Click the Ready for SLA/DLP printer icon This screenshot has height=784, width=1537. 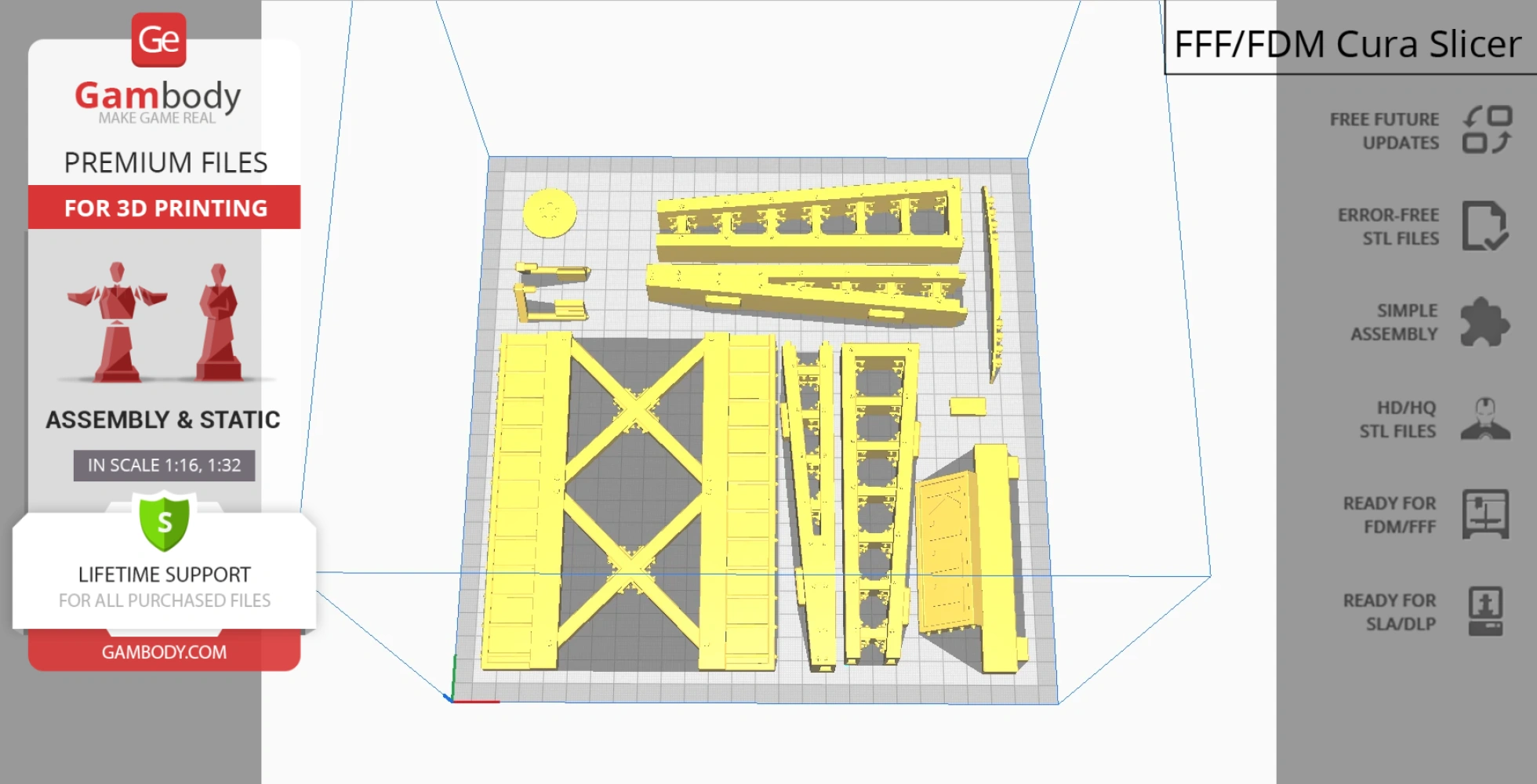1486,612
